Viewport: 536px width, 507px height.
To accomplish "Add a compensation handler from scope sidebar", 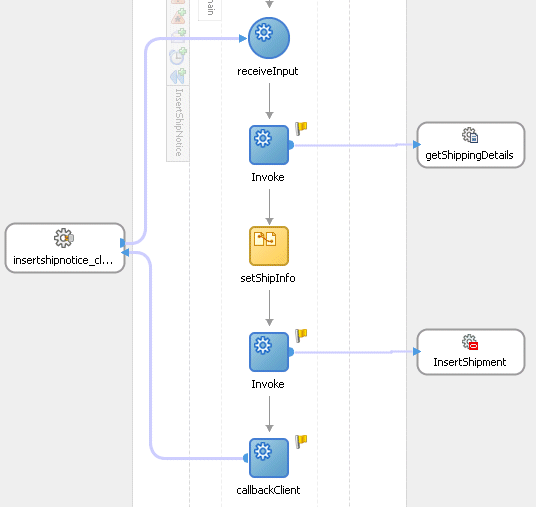I will 178,76.
